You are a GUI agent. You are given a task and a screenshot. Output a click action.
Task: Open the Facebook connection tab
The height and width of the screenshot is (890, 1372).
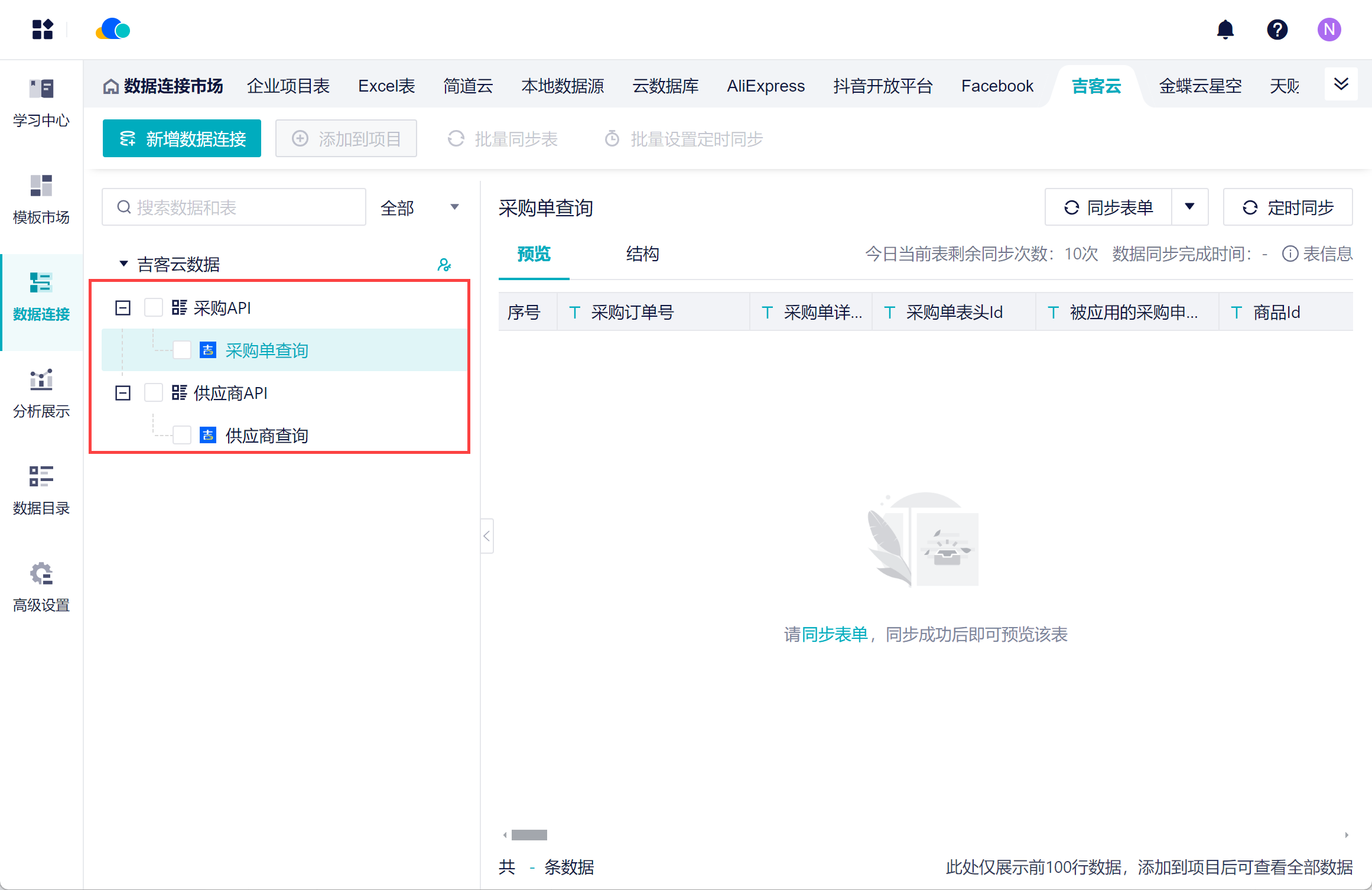point(997,86)
